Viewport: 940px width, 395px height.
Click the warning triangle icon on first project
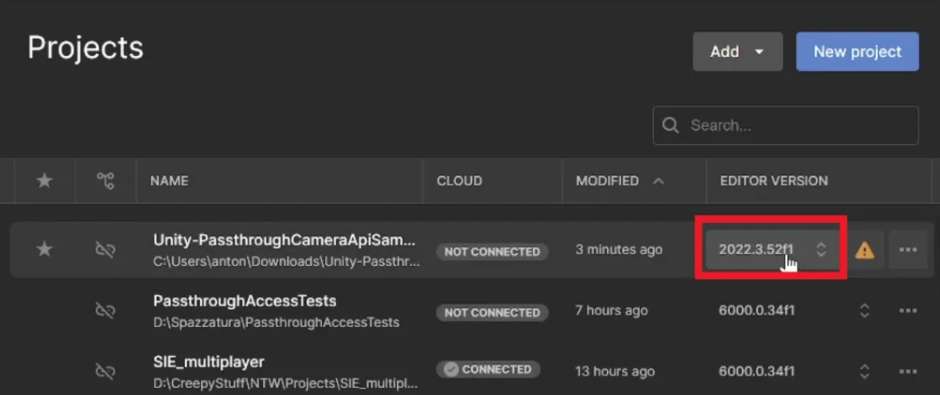[864, 250]
